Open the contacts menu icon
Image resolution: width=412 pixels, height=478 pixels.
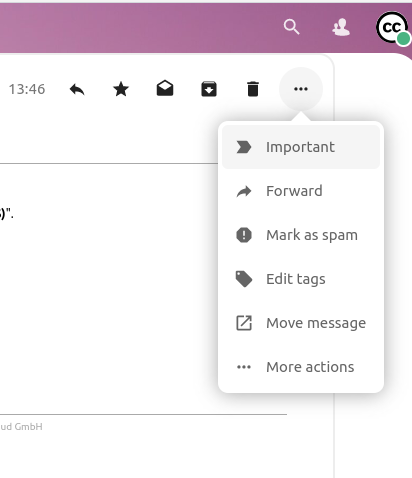pyautogui.click(x=341, y=27)
